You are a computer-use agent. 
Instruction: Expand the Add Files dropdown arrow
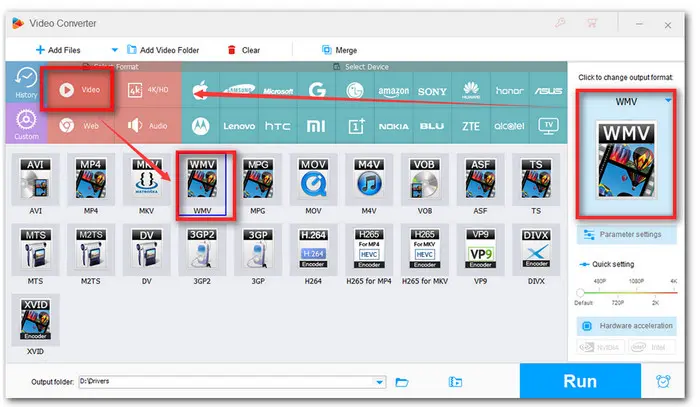(x=114, y=49)
